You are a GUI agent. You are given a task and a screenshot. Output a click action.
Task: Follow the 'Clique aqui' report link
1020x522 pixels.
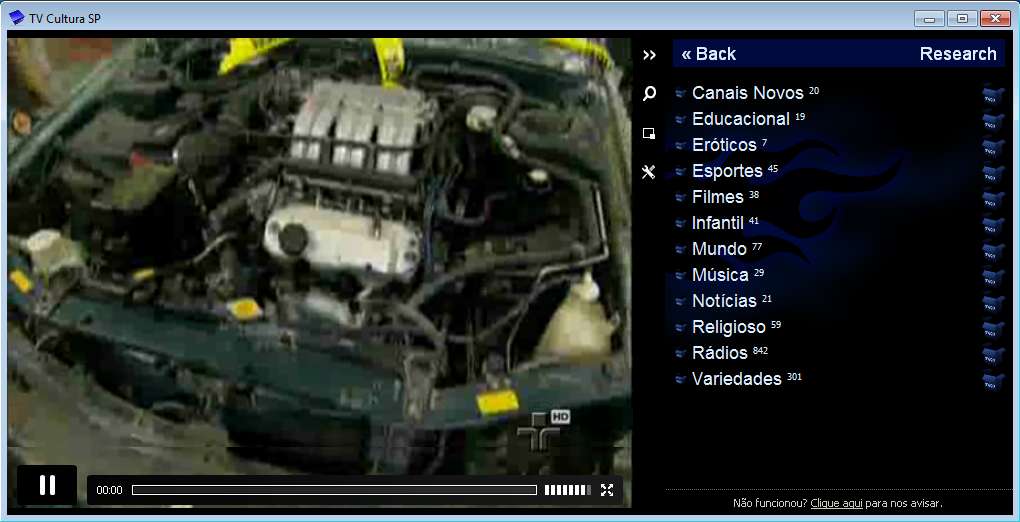(x=837, y=503)
